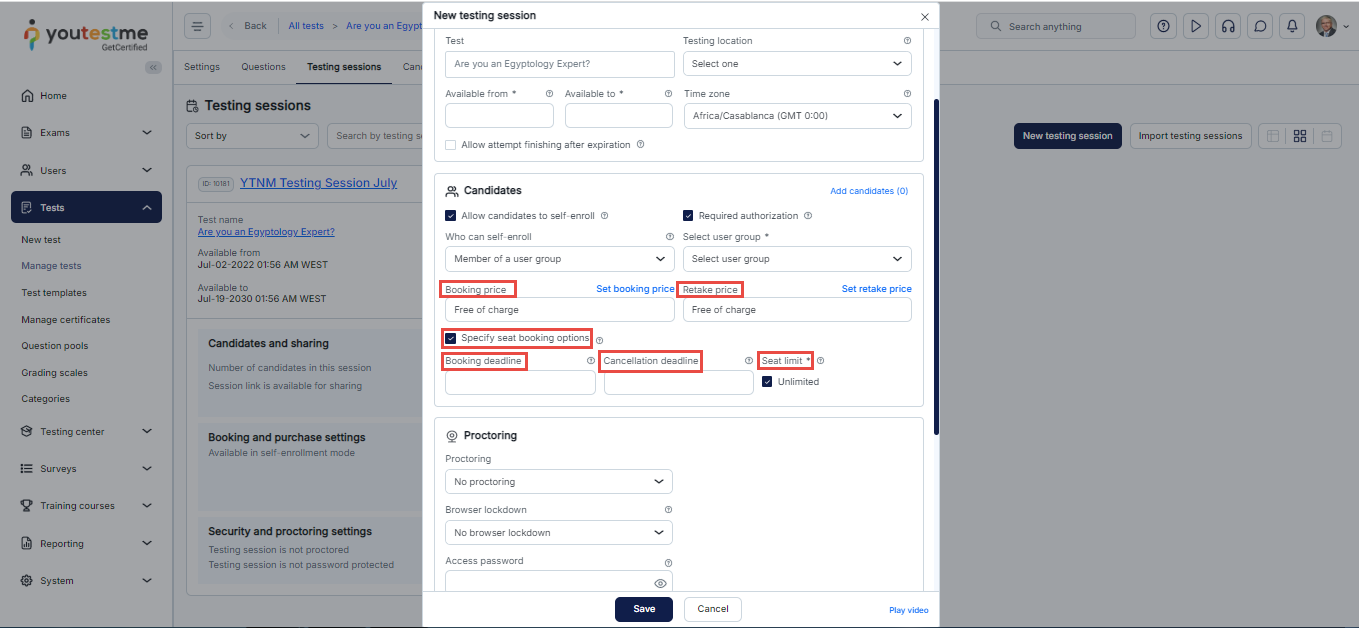Open the Manage certificates menu item
The width and height of the screenshot is (1359, 628).
[x=66, y=320]
